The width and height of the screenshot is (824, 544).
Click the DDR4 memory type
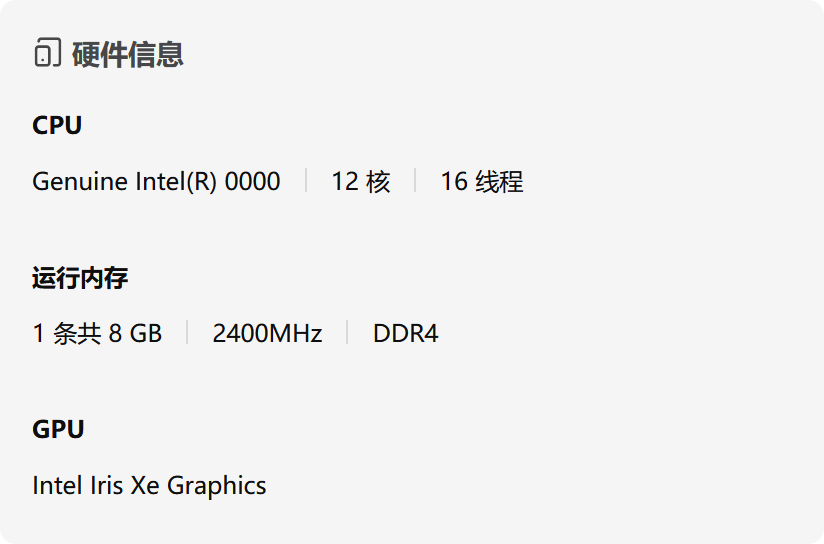pos(405,334)
